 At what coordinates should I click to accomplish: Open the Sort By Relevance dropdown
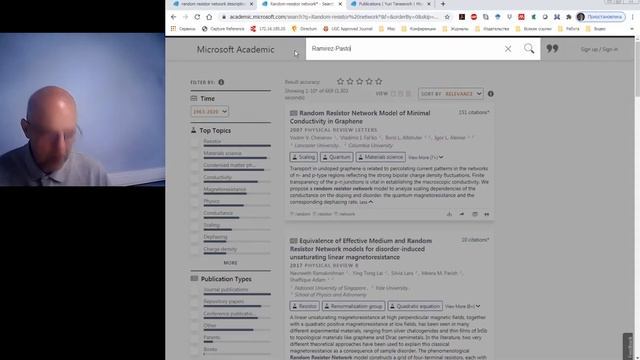click(451, 94)
